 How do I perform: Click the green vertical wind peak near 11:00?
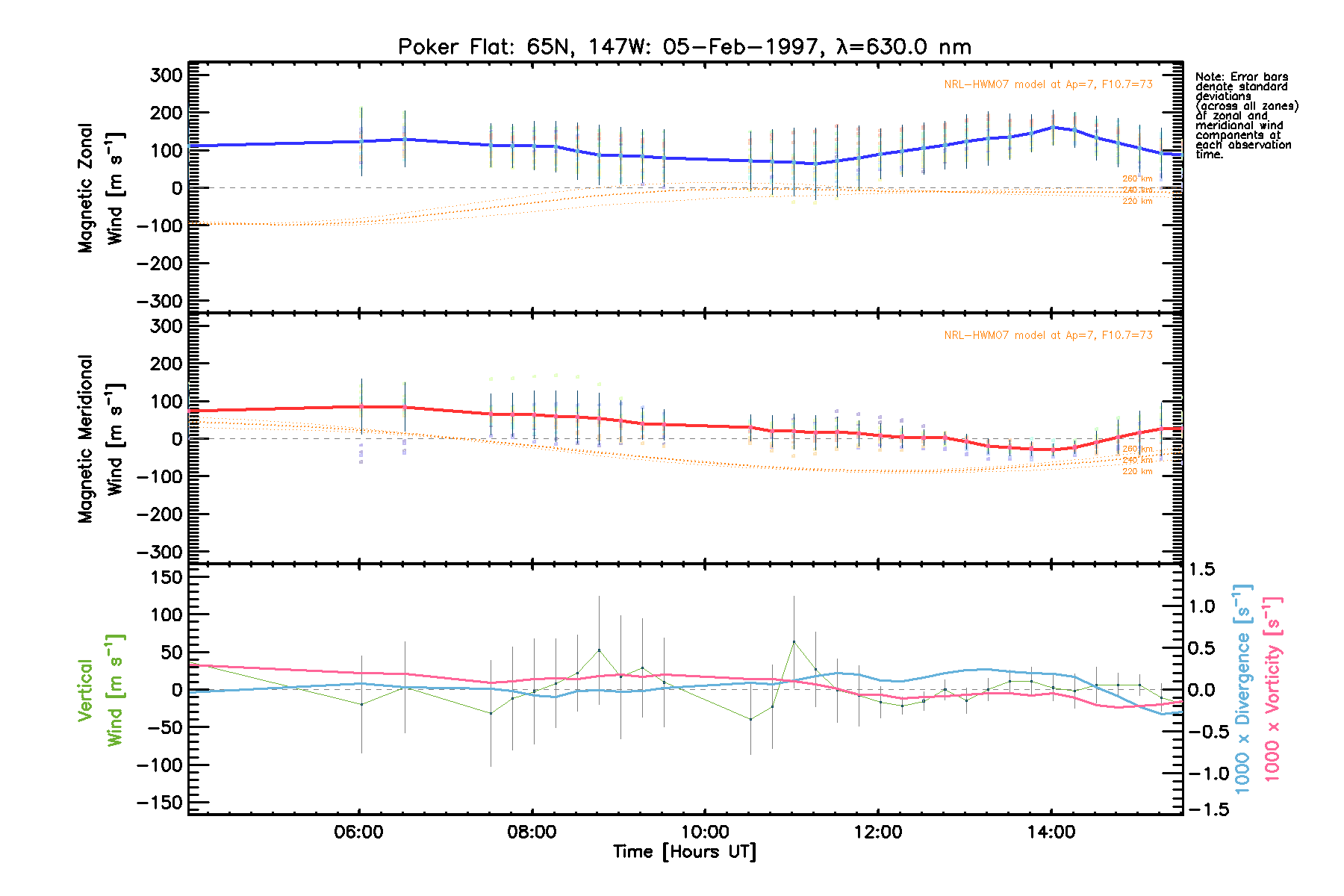(x=794, y=641)
